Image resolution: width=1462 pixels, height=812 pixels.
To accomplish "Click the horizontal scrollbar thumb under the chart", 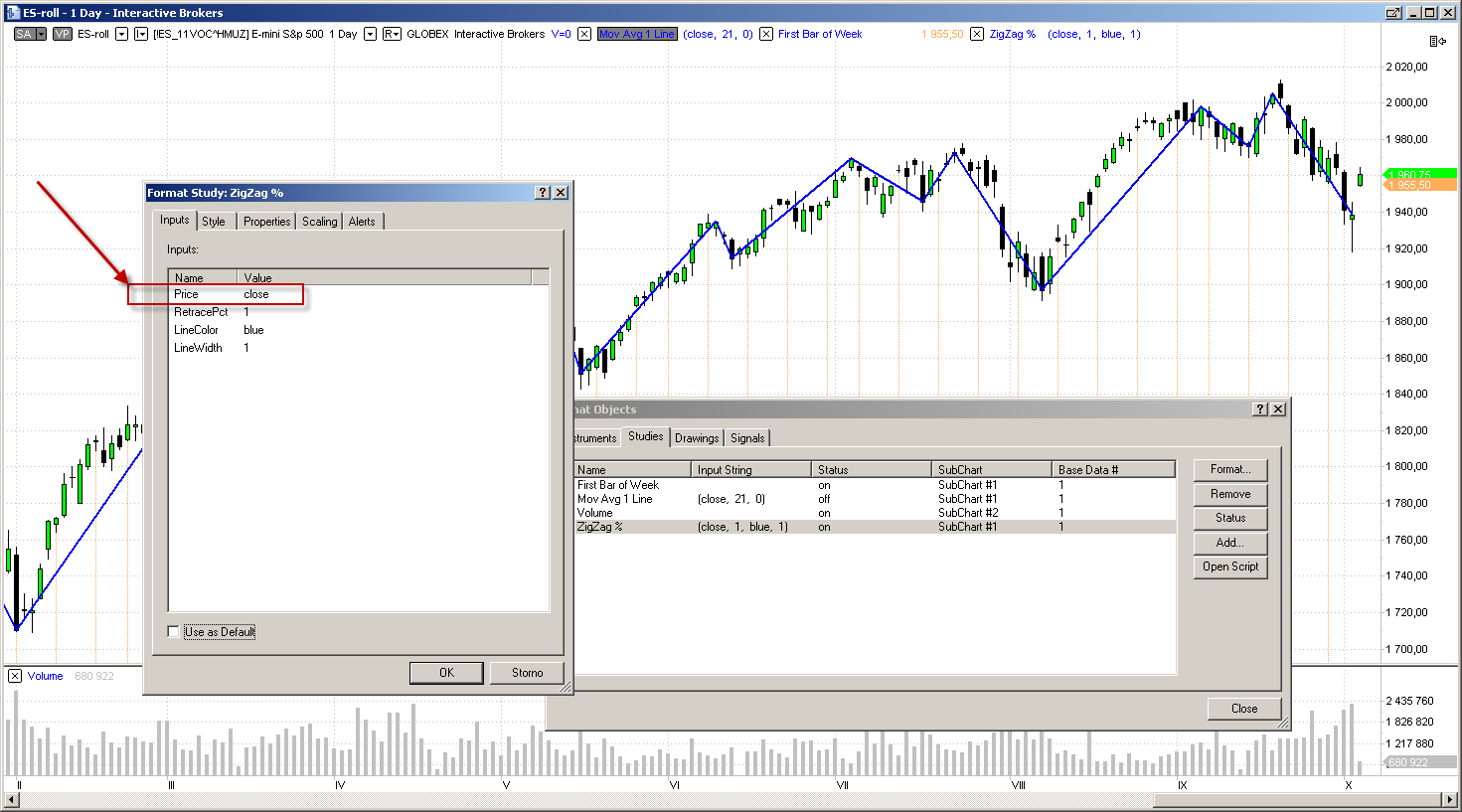I will (x=1298, y=800).
